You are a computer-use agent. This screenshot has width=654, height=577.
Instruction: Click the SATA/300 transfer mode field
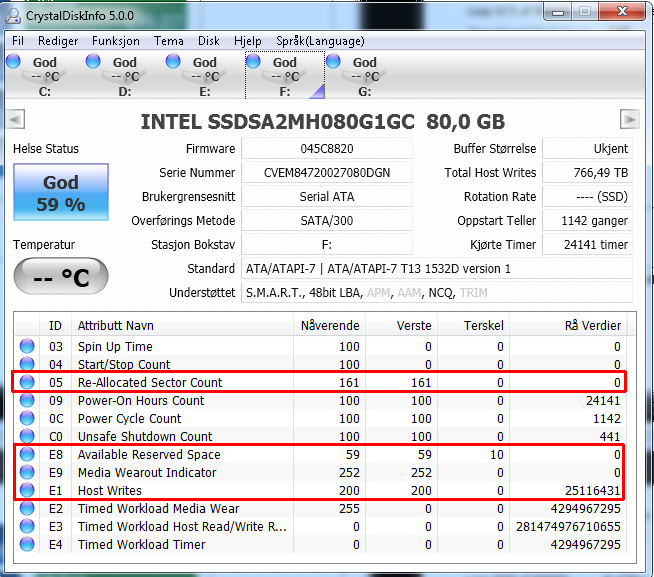point(327,221)
